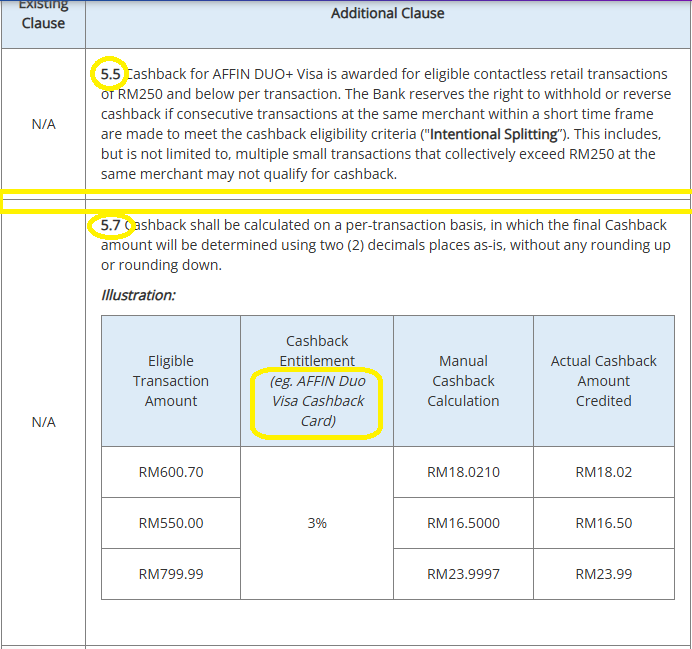The image size is (692, 649).
Task: Click the clause number 5.5
Action: point(110,74)
